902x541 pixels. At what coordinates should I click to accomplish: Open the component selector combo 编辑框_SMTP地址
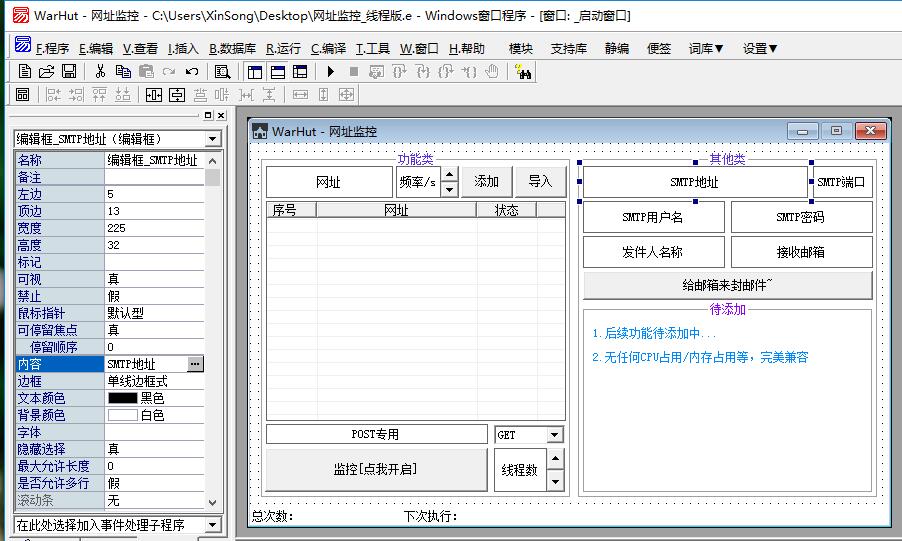pyautogui.click(x=212, y=139)
